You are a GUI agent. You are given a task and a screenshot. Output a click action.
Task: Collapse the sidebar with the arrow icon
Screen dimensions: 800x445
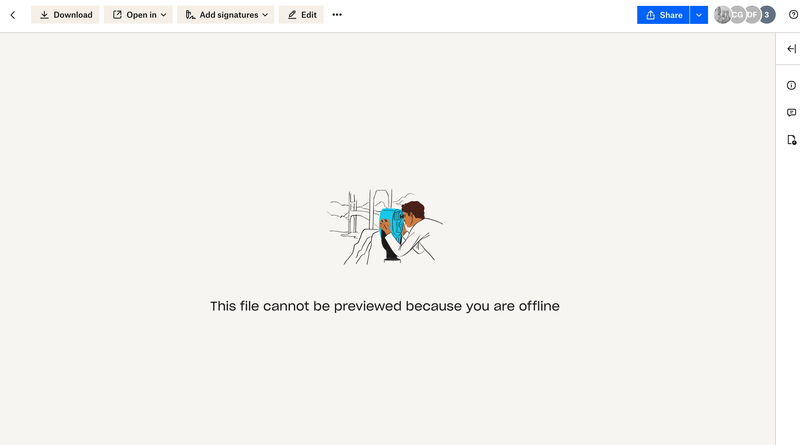[x=791, y=48]
